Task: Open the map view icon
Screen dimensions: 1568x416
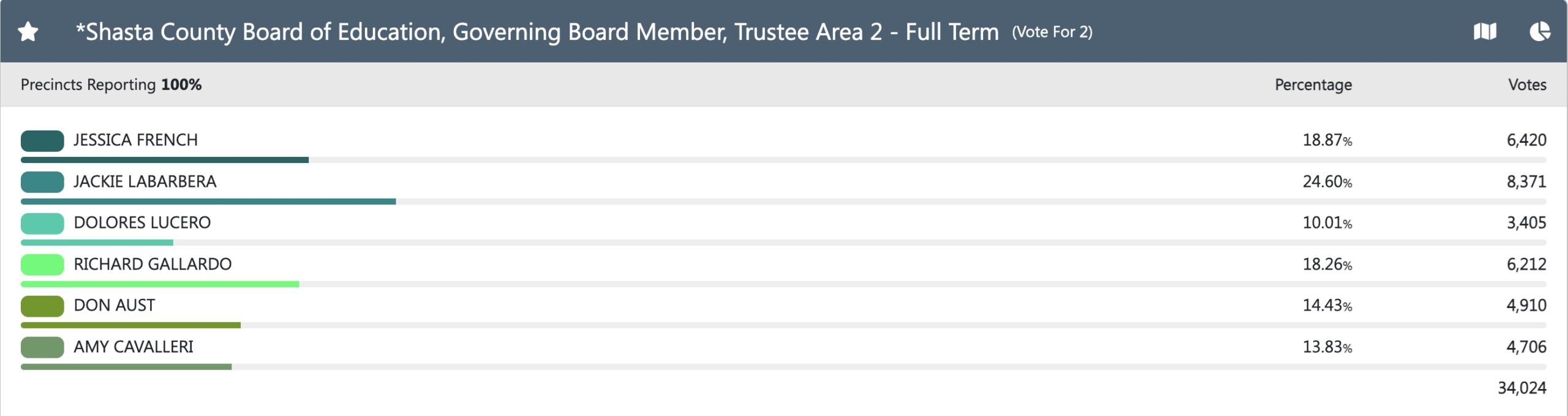Action: pos(1485,31)
